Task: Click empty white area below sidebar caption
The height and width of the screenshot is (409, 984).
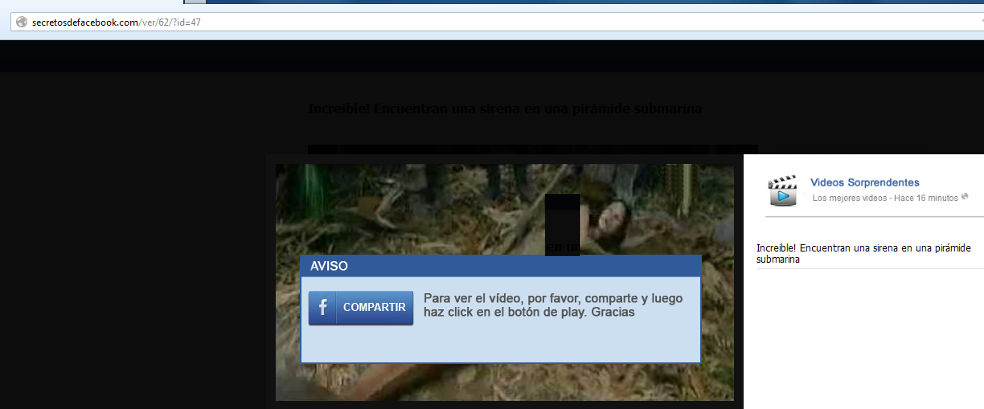Action: [863, 340]
